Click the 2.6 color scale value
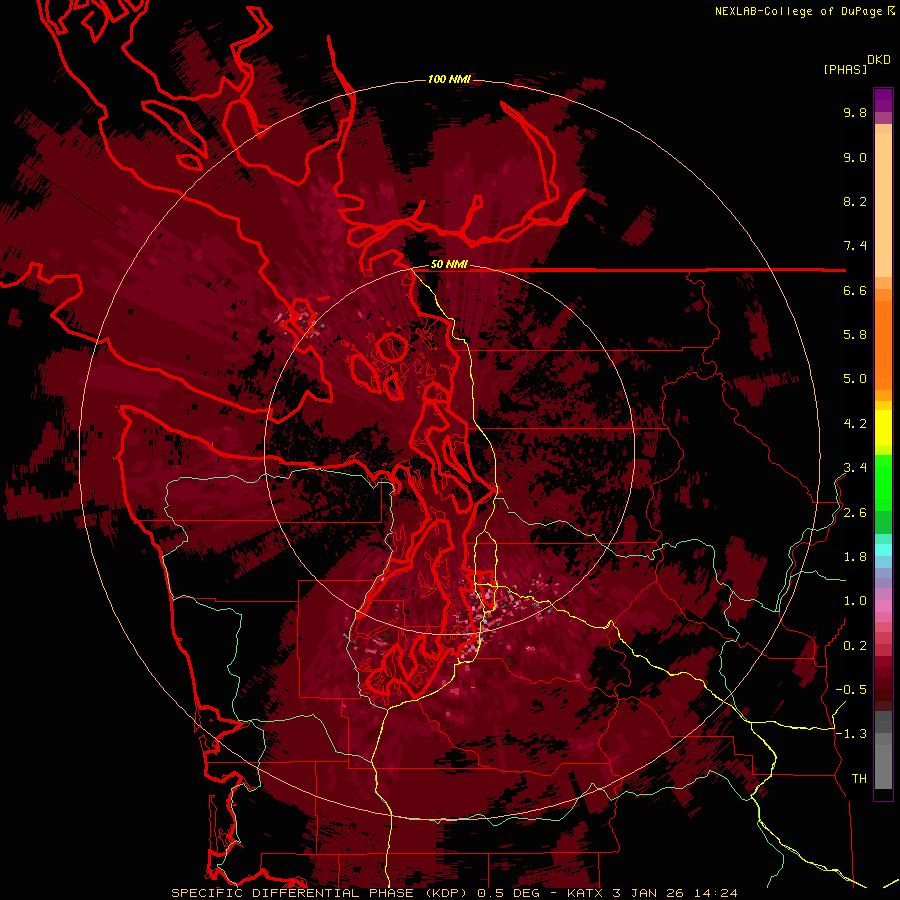The width and height of the screenshot is (900, 900). tap(855, 513)
